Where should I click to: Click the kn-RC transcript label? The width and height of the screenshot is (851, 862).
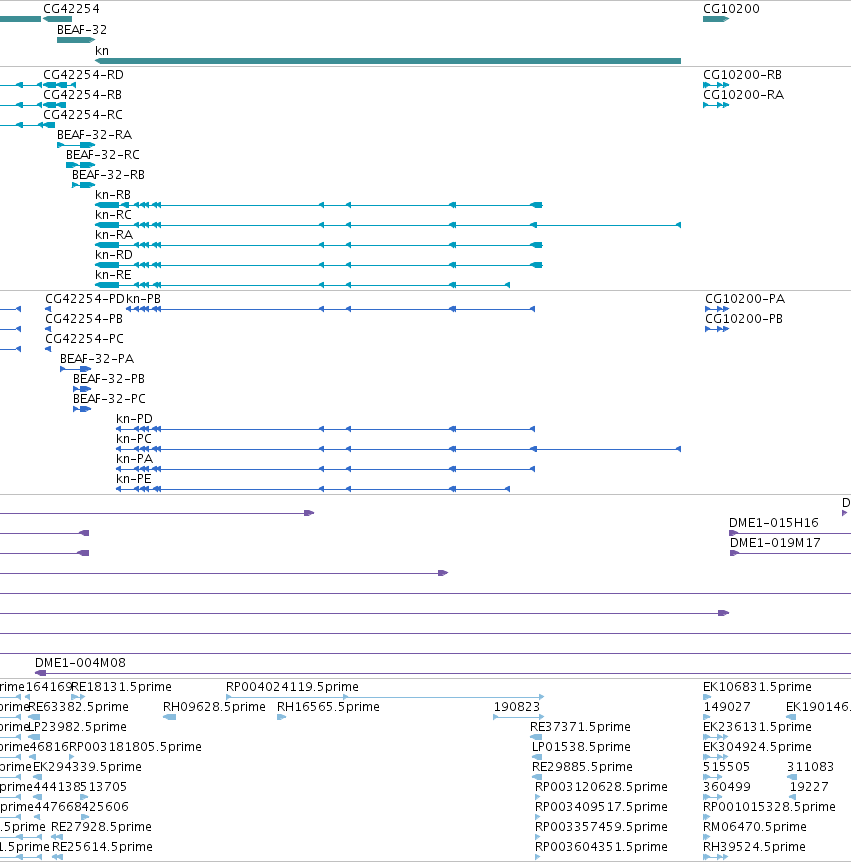(x=113, y=214)
